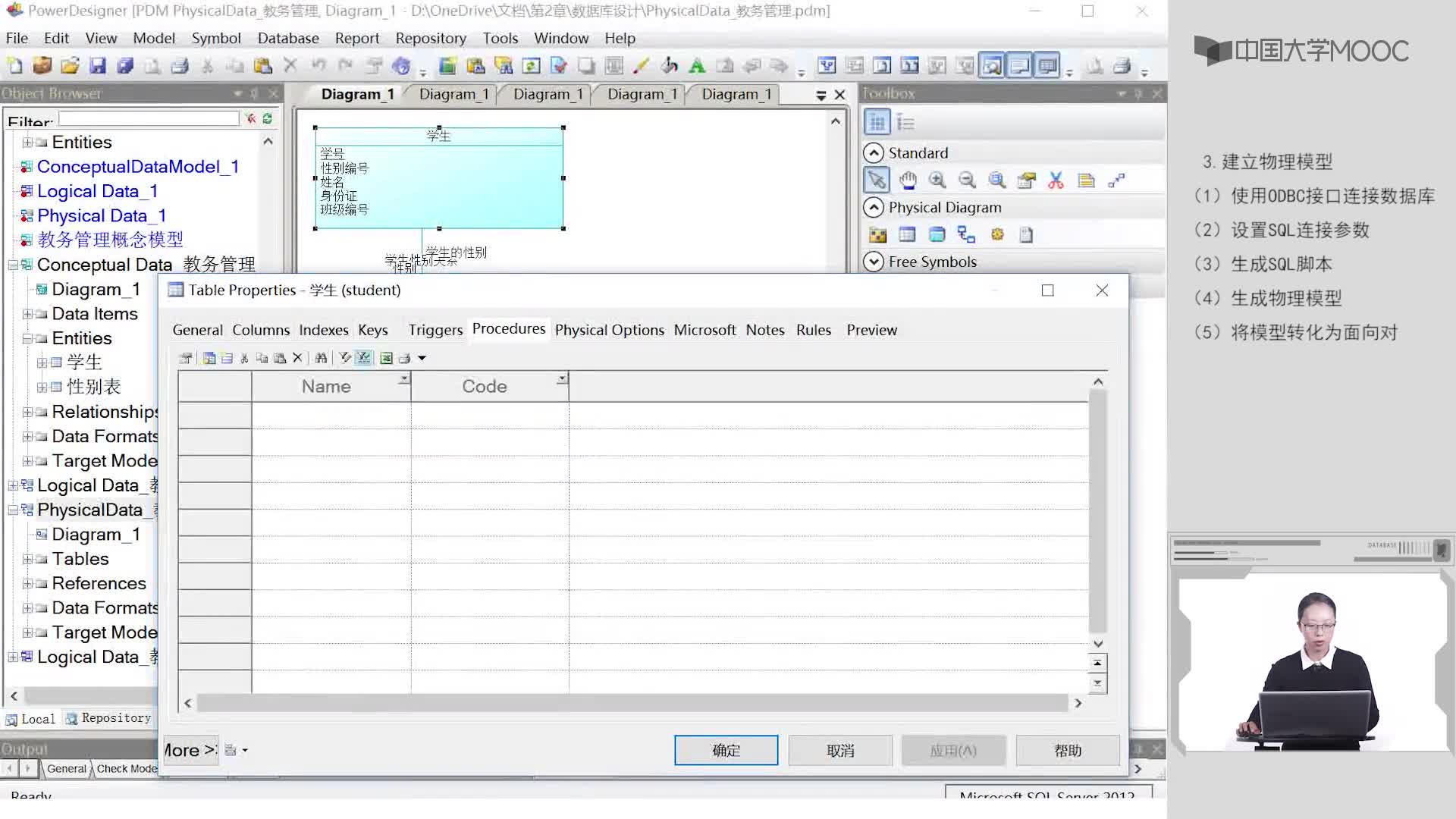This screenshot has height=819, width=1456.
Task: Click the Columns tab in Table Properties
Action: 261,330
